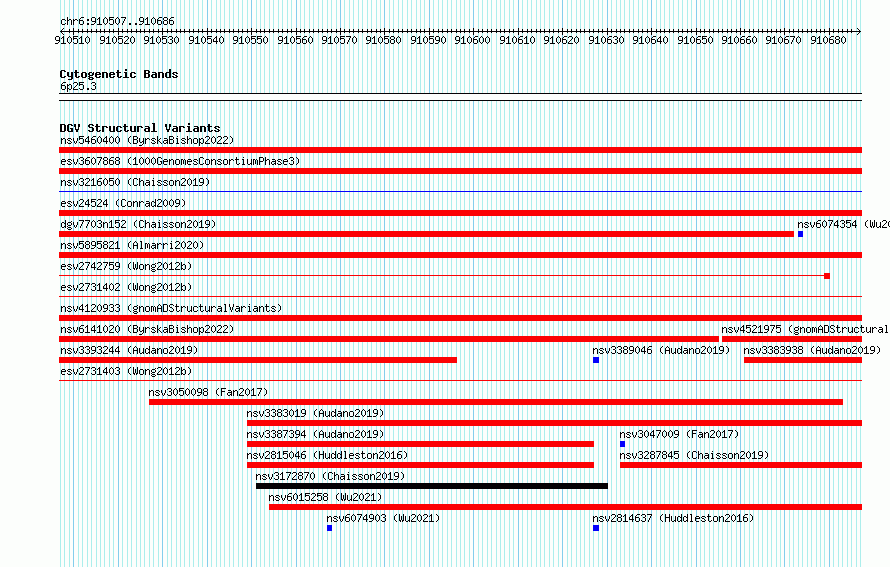Click the red bar of nsv3383019
Screen dimensions: 890x567
click(555, 423)
